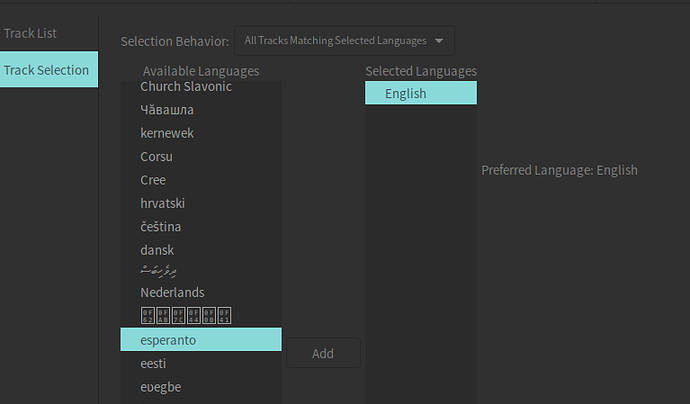Choose the unrendered glyph-box language entry

click(x=186, y=316)
